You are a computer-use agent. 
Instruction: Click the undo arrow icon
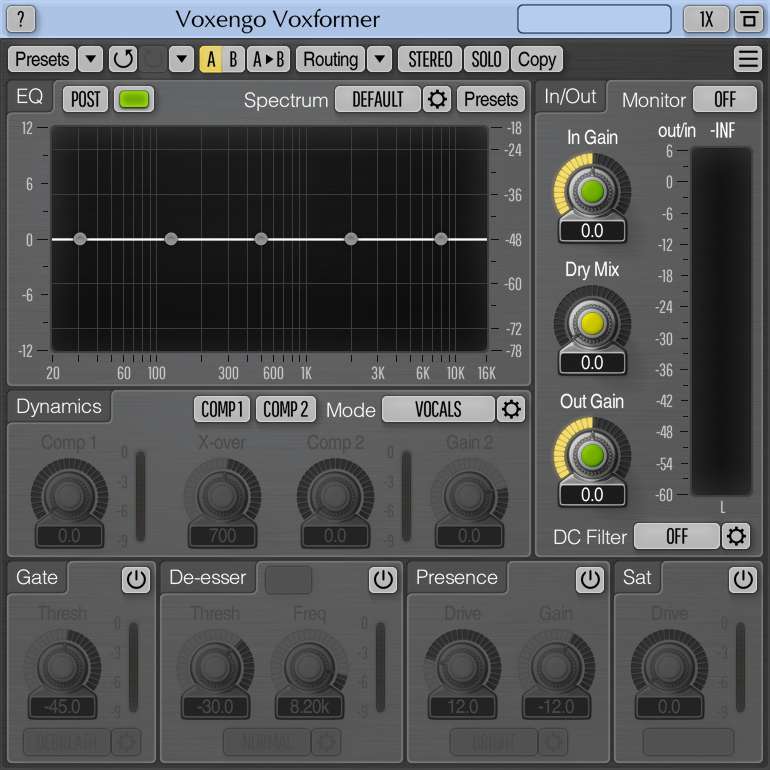[122, 59]
